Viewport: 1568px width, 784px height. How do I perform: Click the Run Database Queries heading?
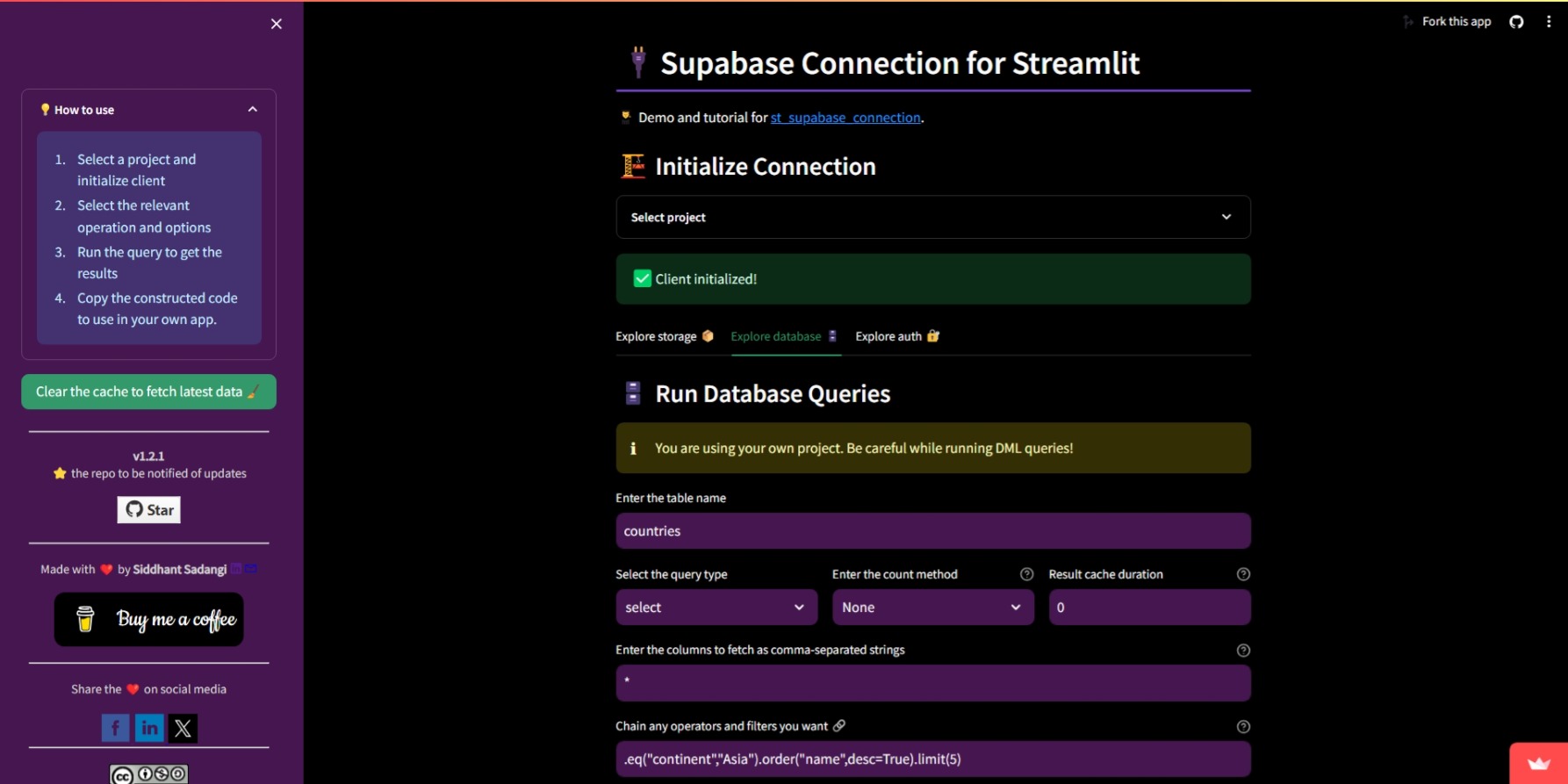773,394
